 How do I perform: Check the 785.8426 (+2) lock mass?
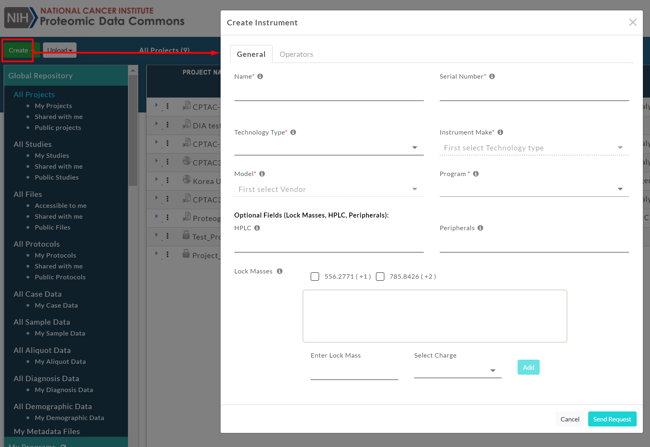380,277
